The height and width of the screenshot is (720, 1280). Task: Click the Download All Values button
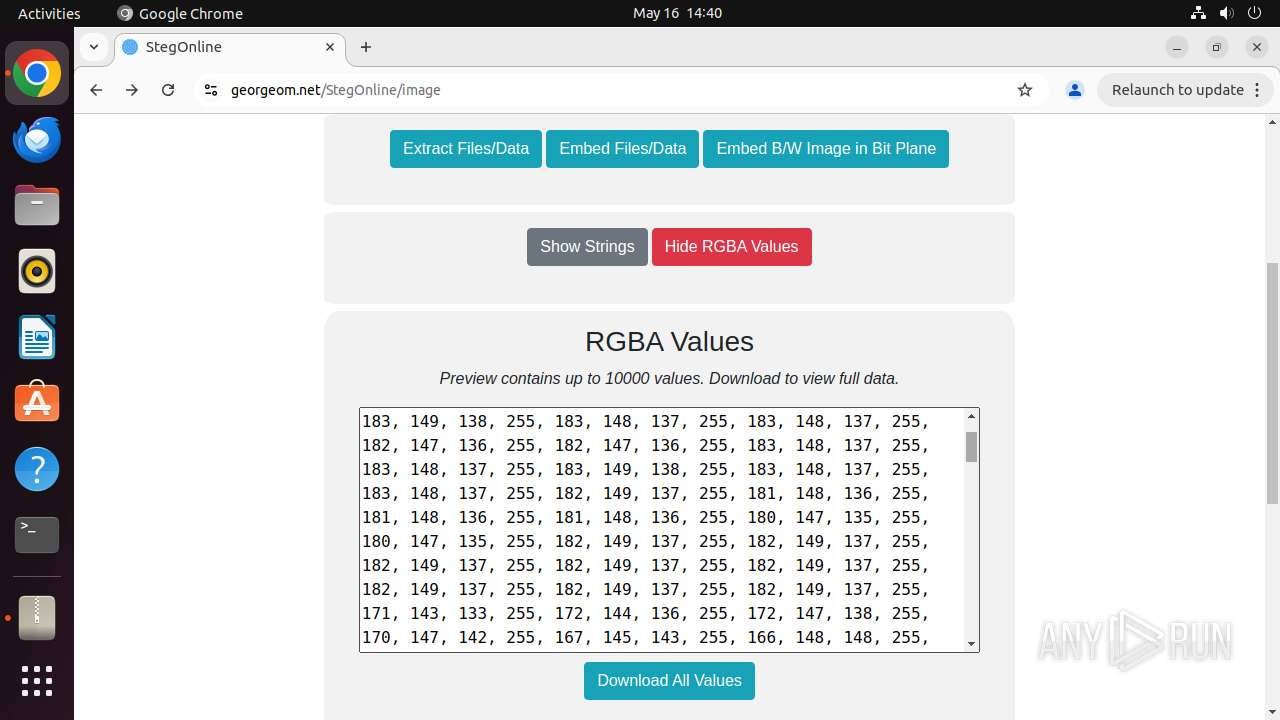click(x=669, y=680)
